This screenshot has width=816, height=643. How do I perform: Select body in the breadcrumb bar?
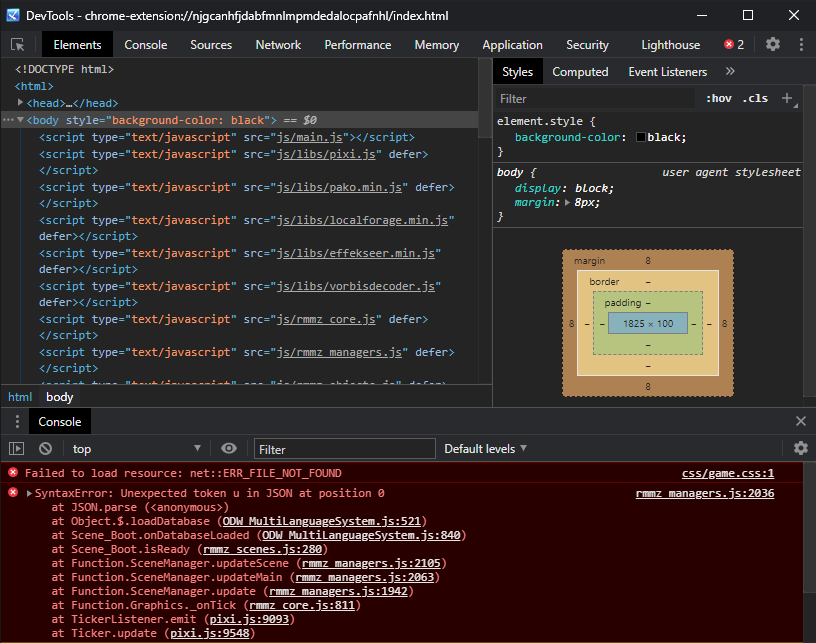(x=59, y=397)
